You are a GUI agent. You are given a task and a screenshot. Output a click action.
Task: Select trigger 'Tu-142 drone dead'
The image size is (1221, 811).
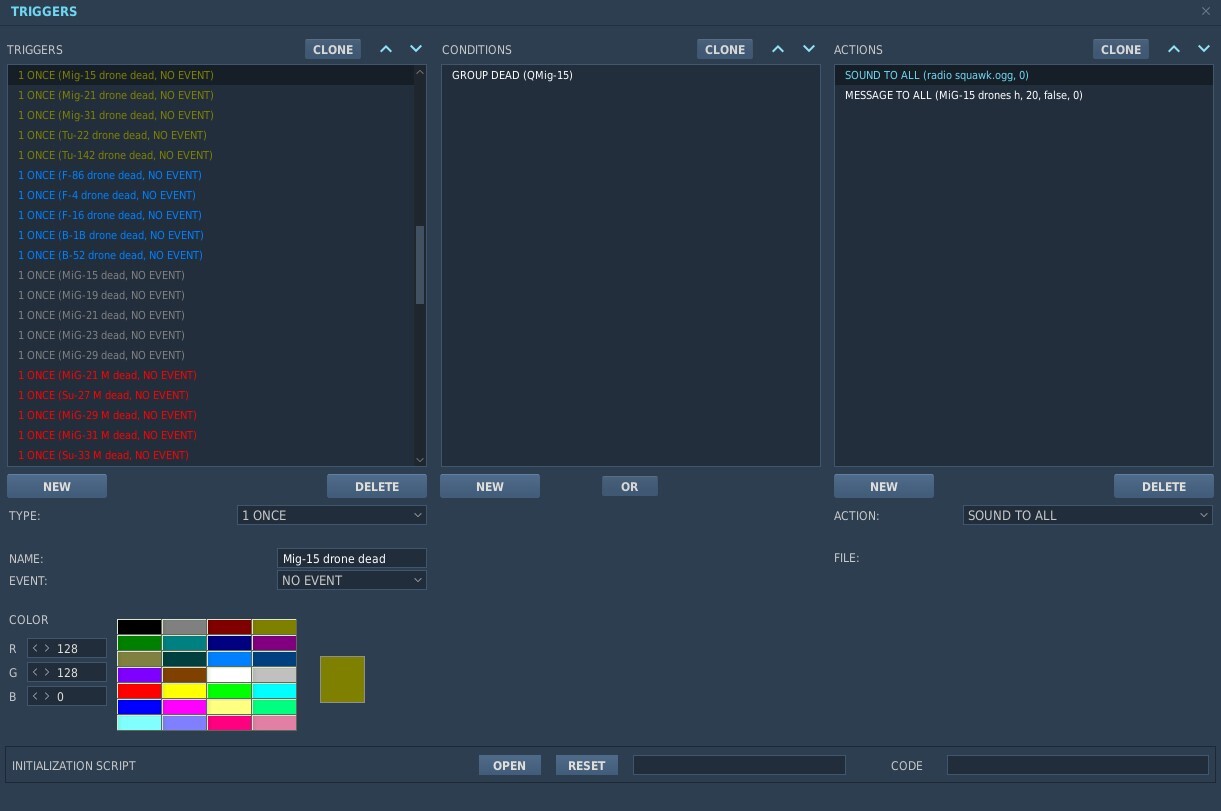tap(210, 155)
